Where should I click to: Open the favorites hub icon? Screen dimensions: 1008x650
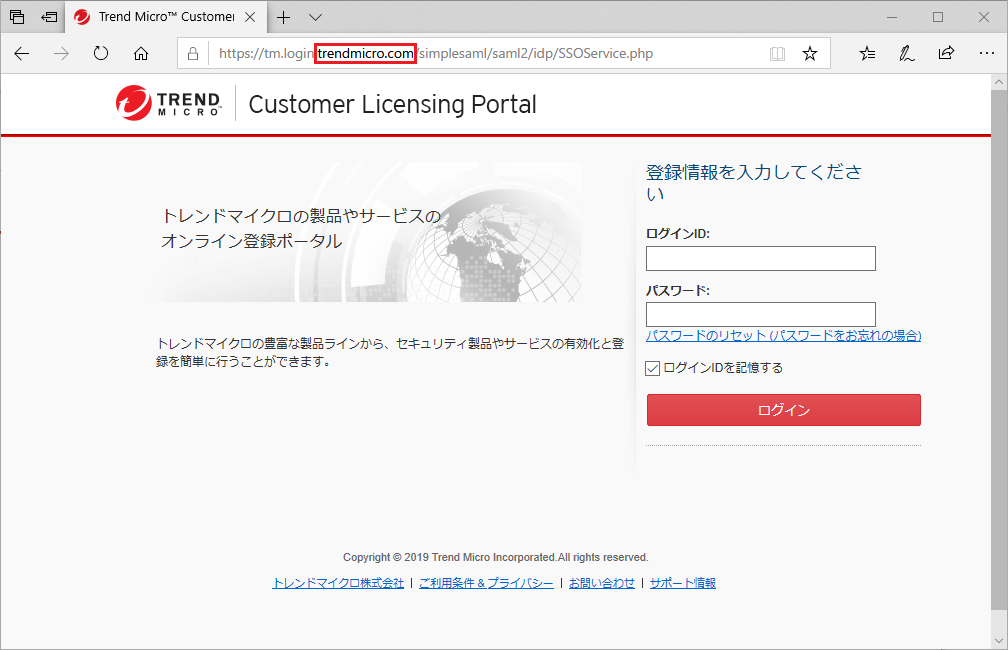pyautogui.click(x=867, y=53)
